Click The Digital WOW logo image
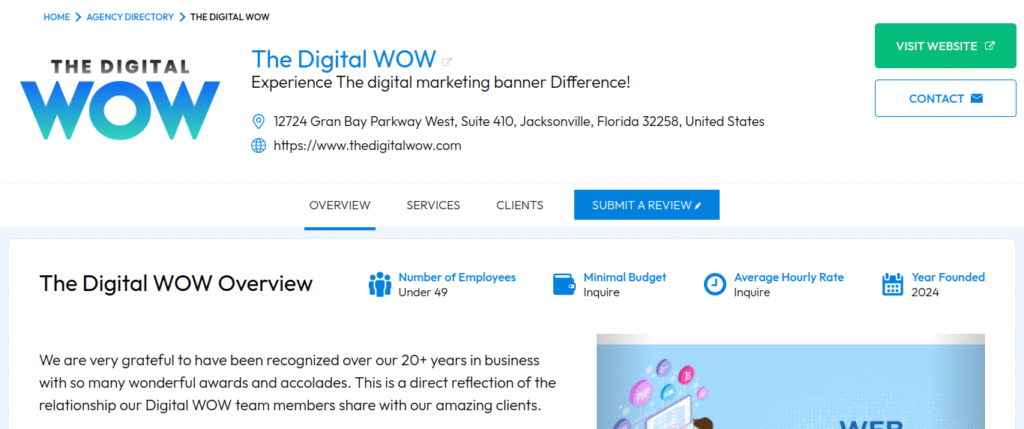This screenshot has height=429, width=1024. 119,99
